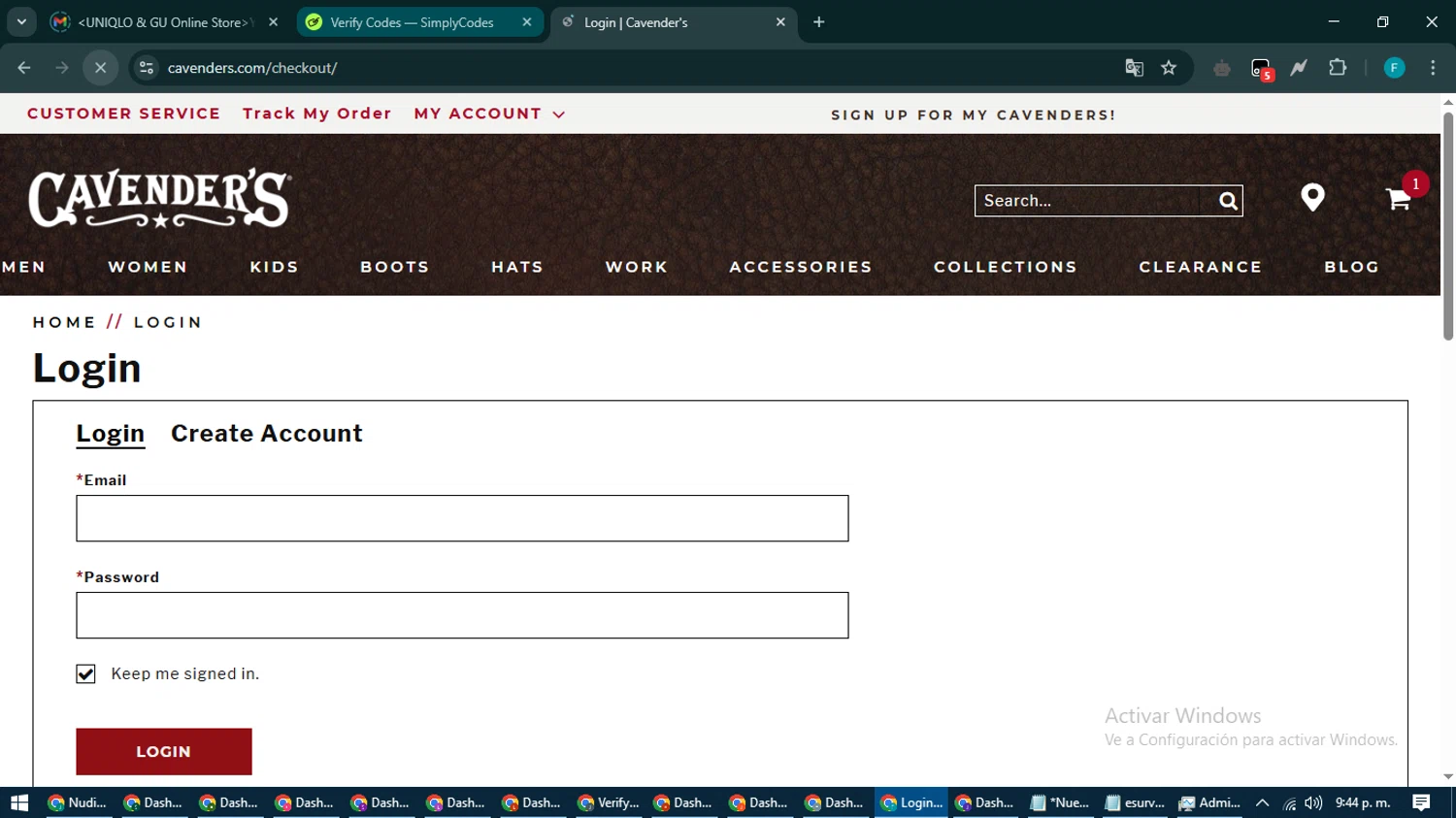
Task: Open the COLLECTIONS menu
Action: tap(1006, 267)
